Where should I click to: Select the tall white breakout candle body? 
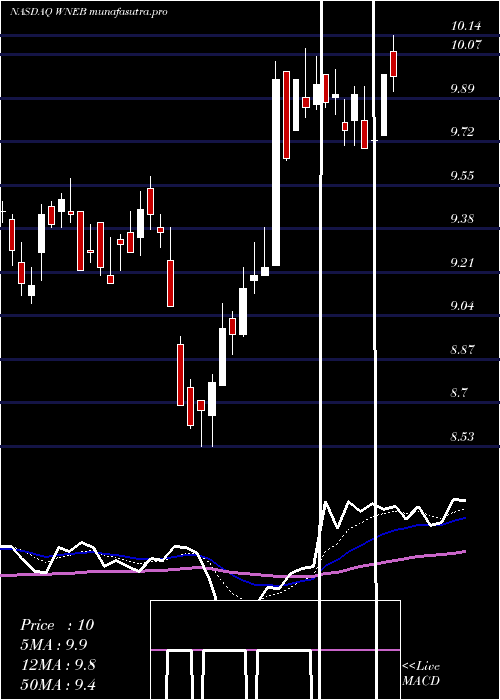pyautogui.click(x=276, y=172)
